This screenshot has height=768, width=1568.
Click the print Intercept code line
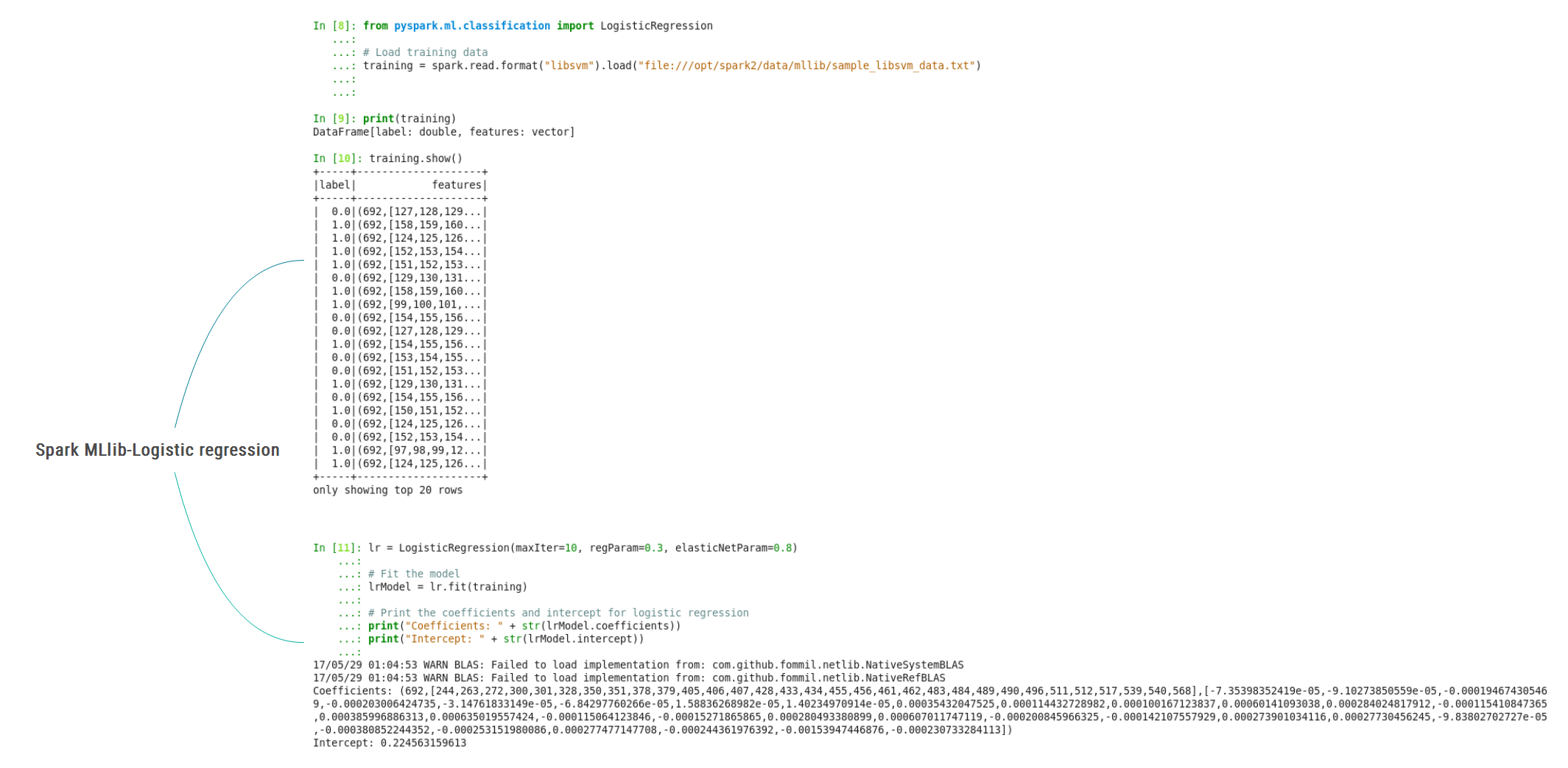pyautogui.click(x=505, y=639)
